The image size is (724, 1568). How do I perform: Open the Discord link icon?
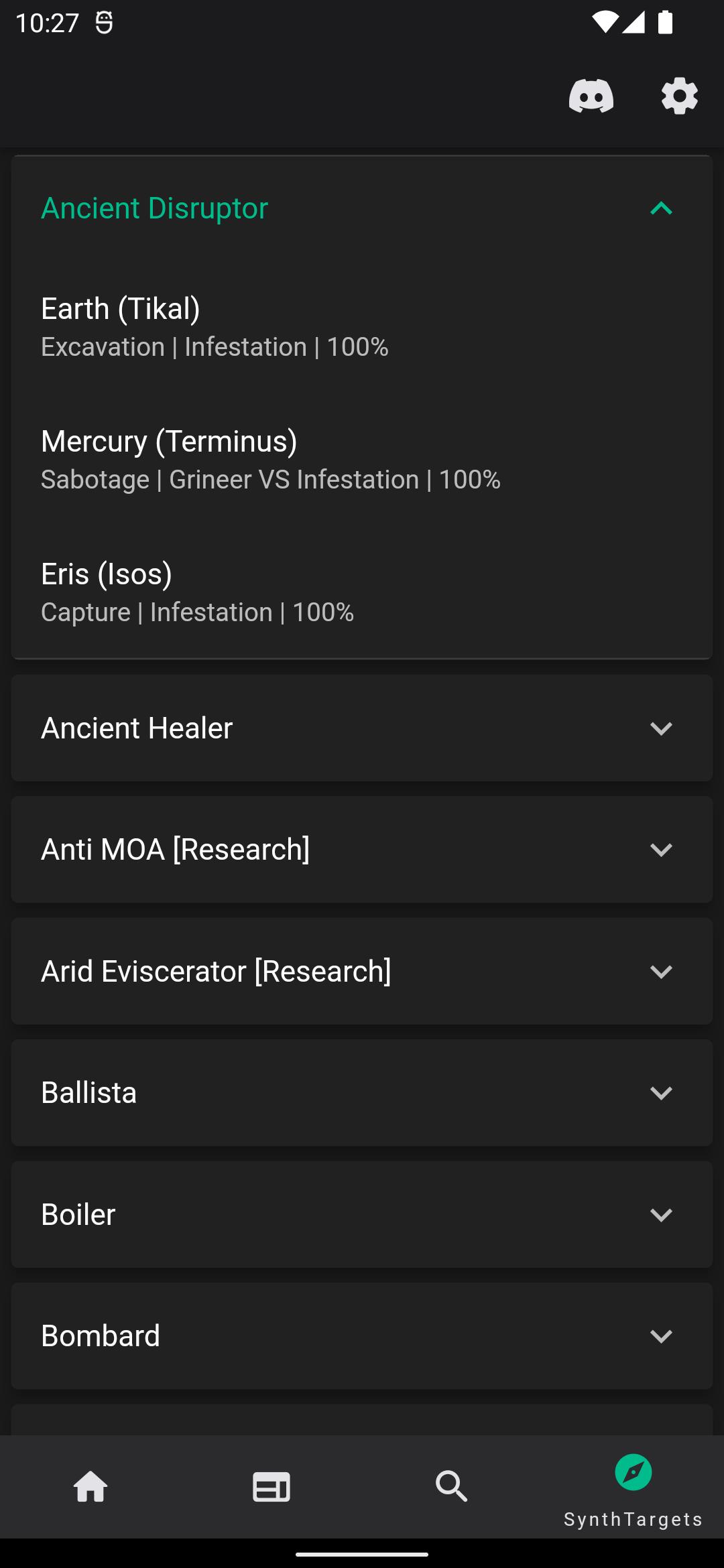point(591,96)
